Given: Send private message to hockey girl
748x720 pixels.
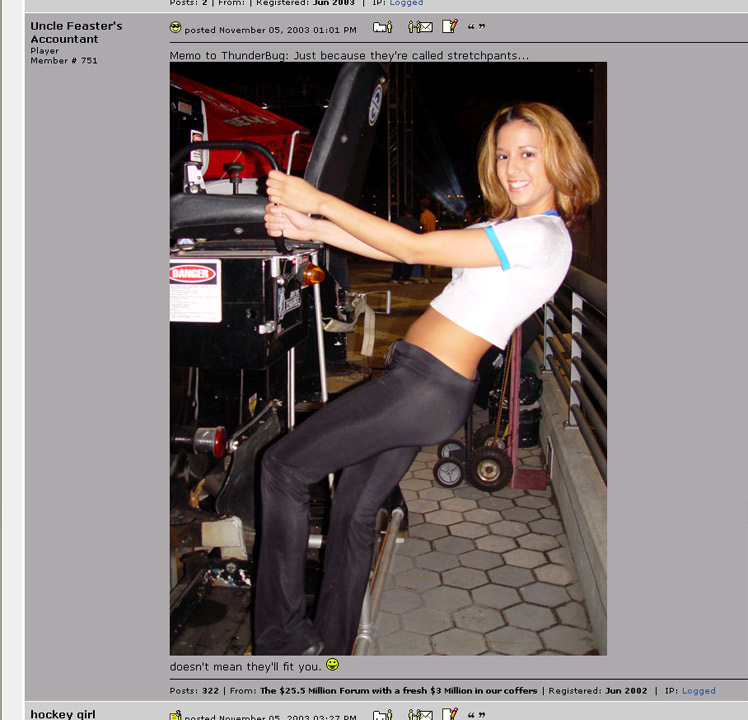Looking at the screenshot, I should (x=420, y=715).
